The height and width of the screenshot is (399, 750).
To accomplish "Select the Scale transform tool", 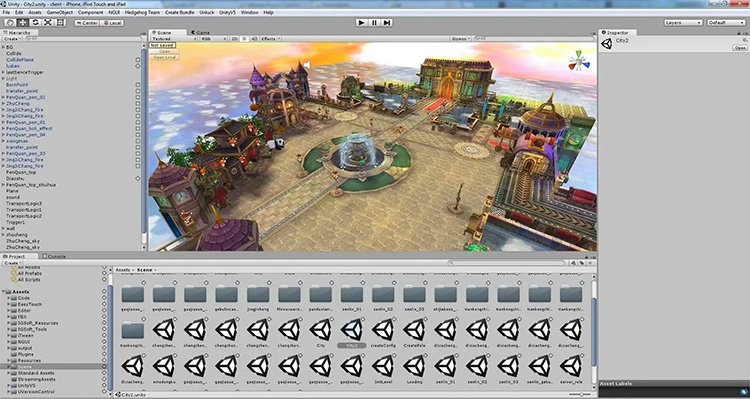I will tap(48, 22).
